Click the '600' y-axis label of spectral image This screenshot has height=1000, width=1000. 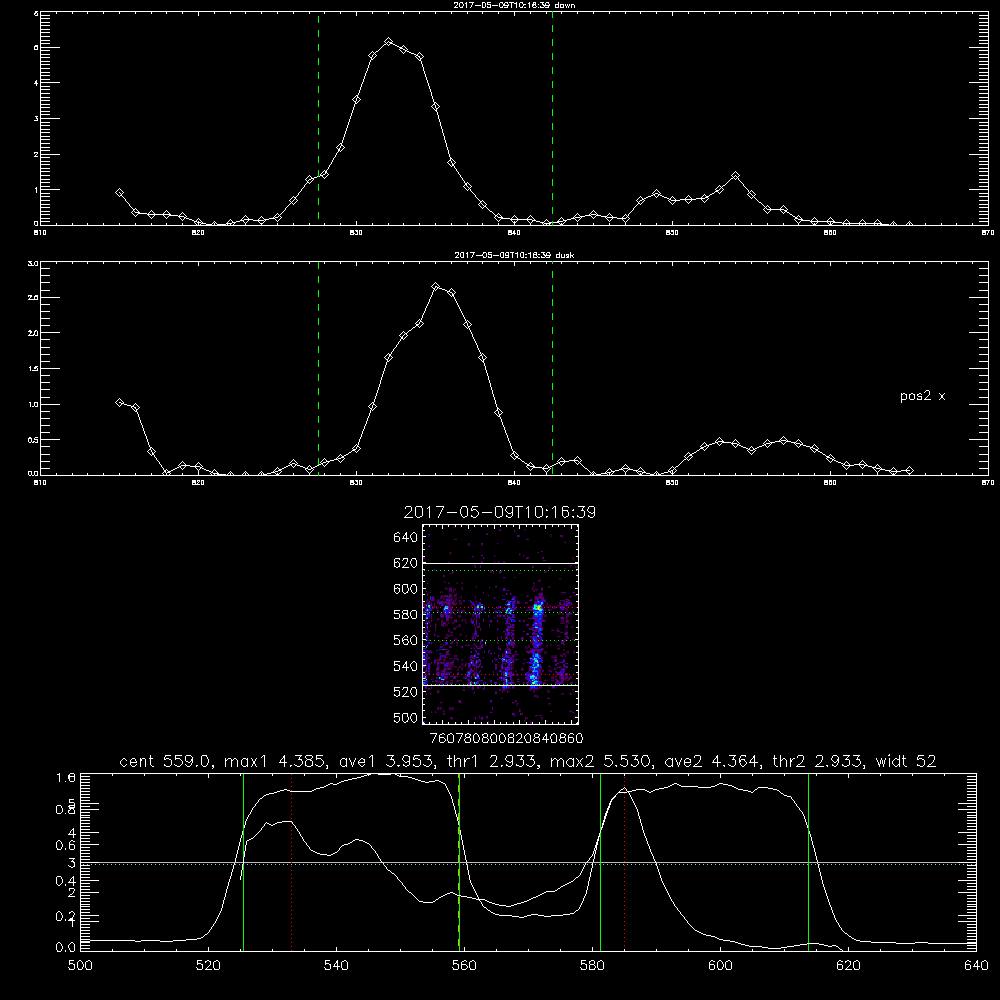click(406, 589)
